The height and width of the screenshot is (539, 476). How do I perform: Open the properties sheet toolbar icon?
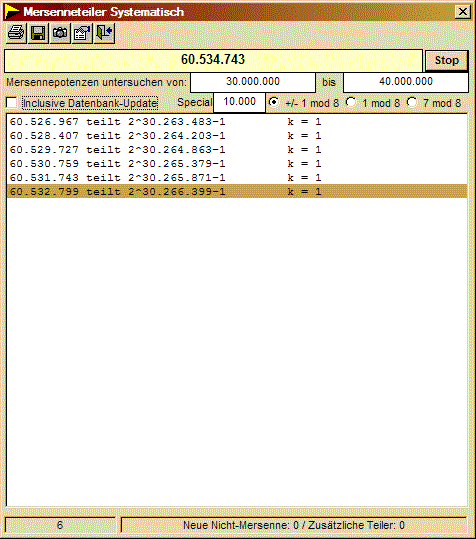[82, 33]
